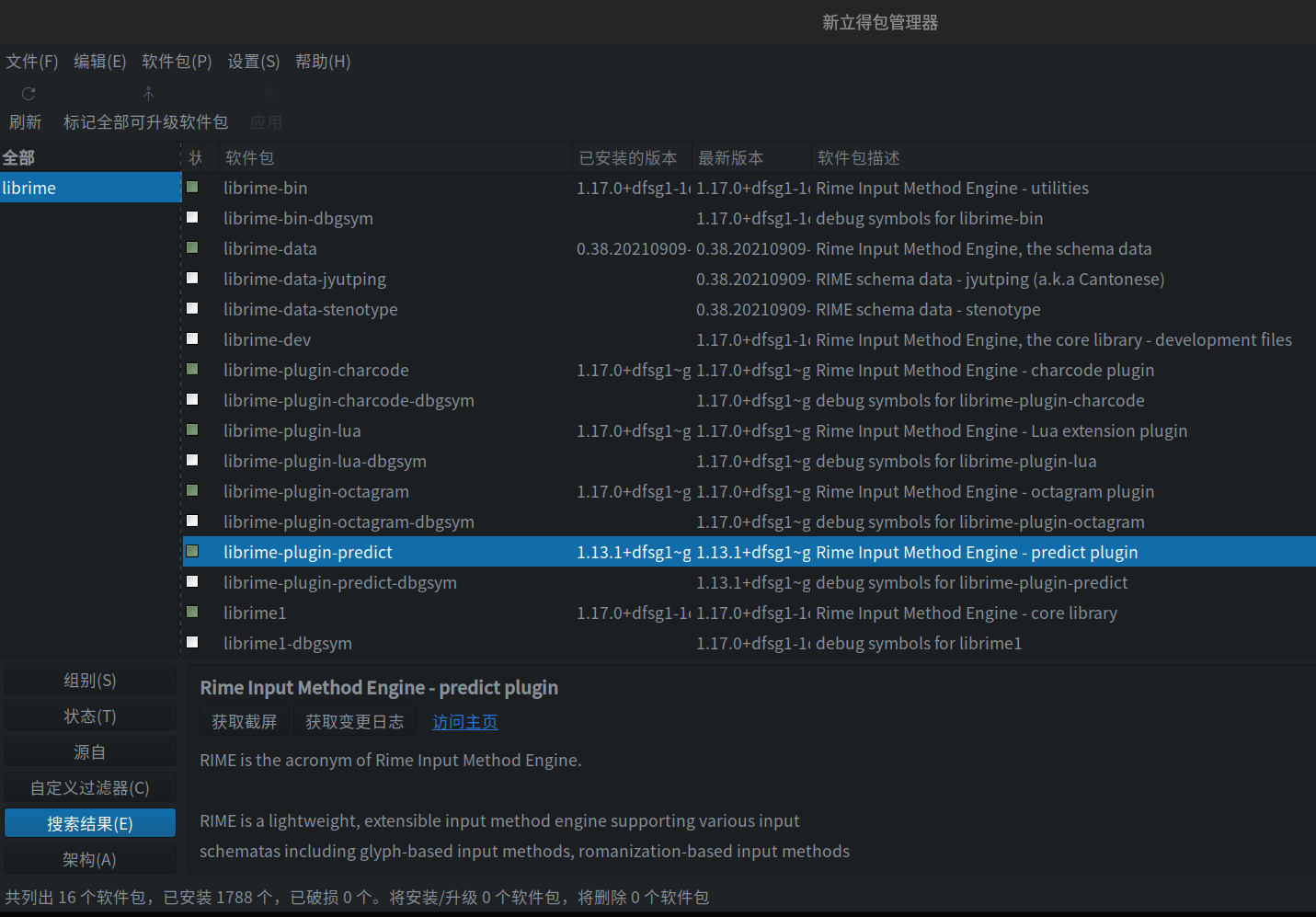1316x917 pixels.
Task: Toggle status box for librime-plugin-charcode
Action: click(x=192, y=369)
